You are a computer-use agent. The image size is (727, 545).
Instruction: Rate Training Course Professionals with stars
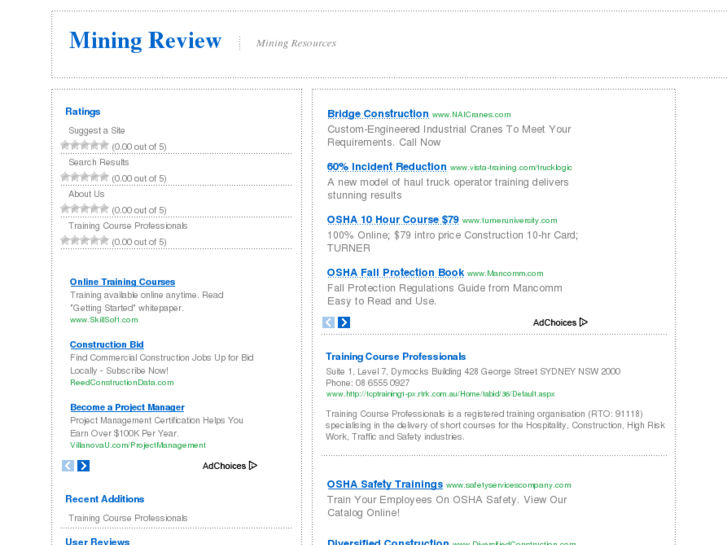[84, 241]
